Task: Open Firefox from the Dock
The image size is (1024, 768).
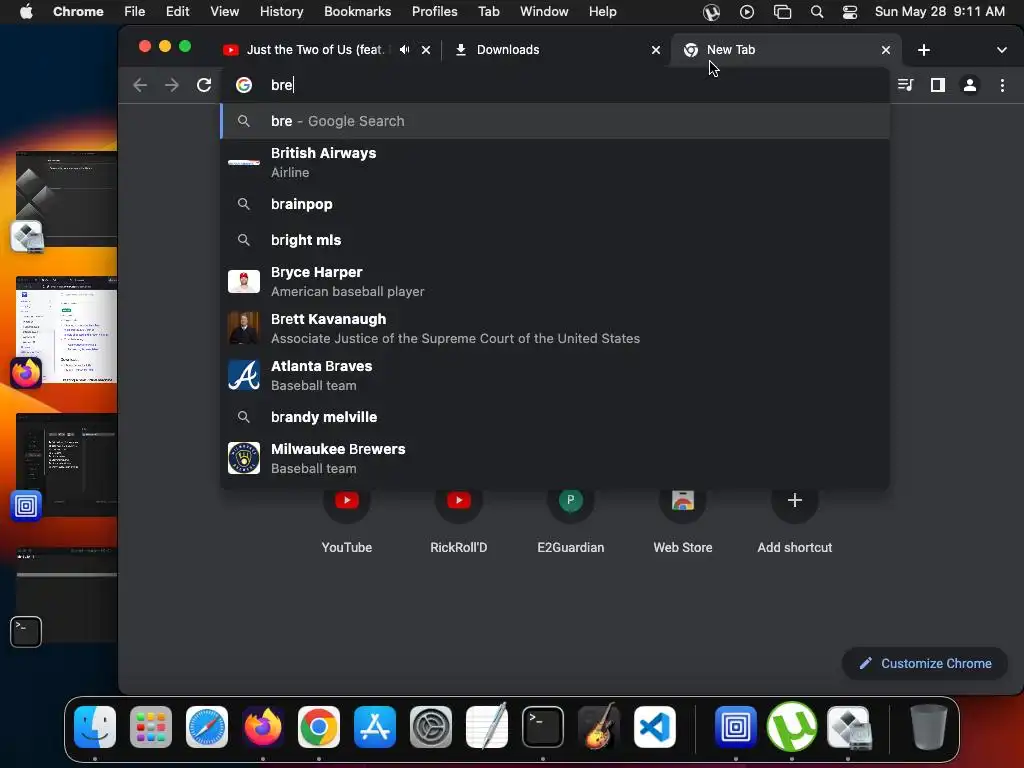Action: click(x=263, y=727)
